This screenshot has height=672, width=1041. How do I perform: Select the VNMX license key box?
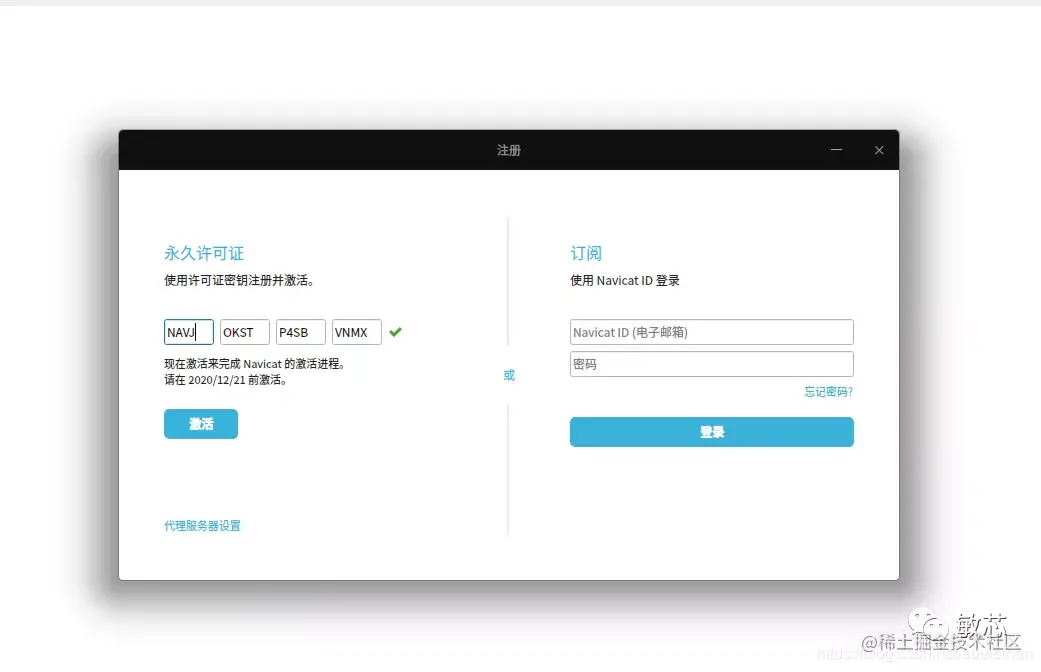click(357, 332)
